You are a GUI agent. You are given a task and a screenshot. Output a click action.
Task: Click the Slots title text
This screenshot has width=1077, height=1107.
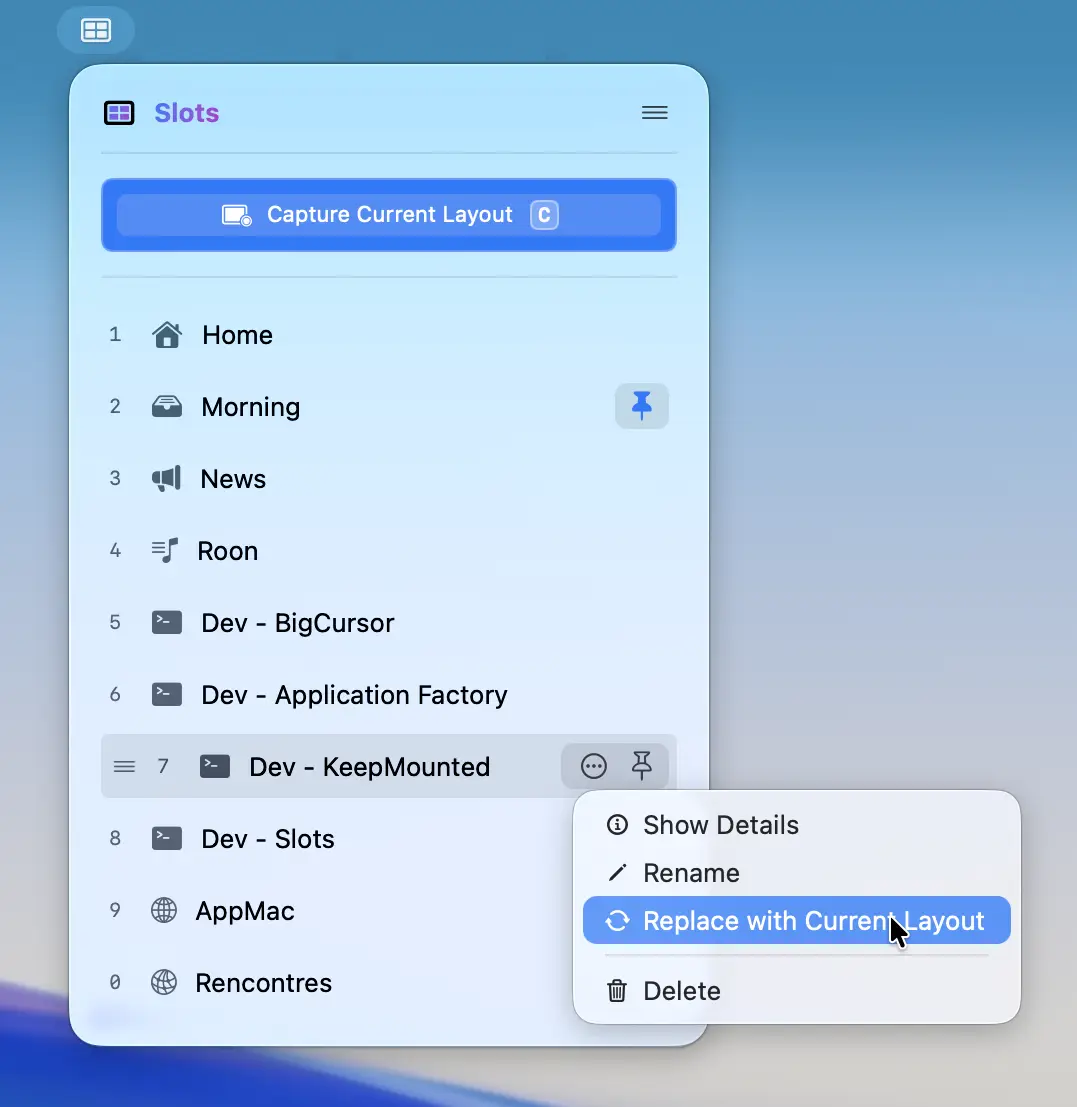[x=187, y=113]
